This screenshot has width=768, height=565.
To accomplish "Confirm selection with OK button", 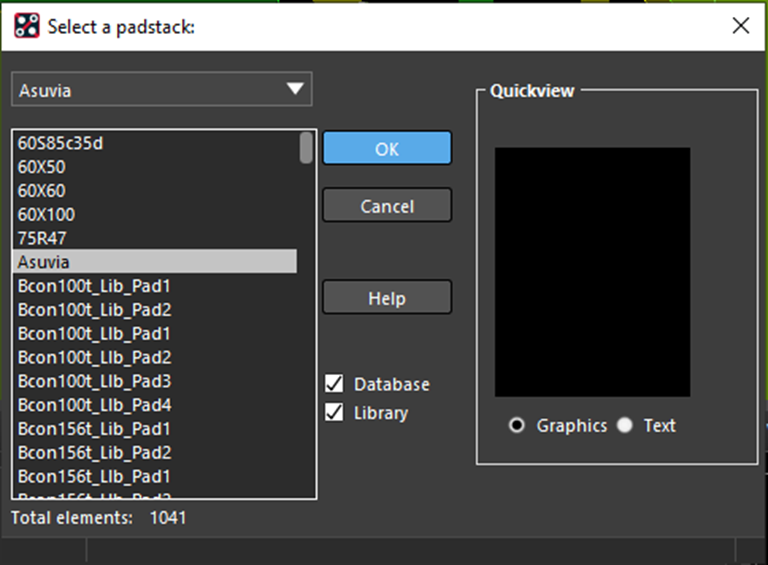I will click(x=387, y=148).
